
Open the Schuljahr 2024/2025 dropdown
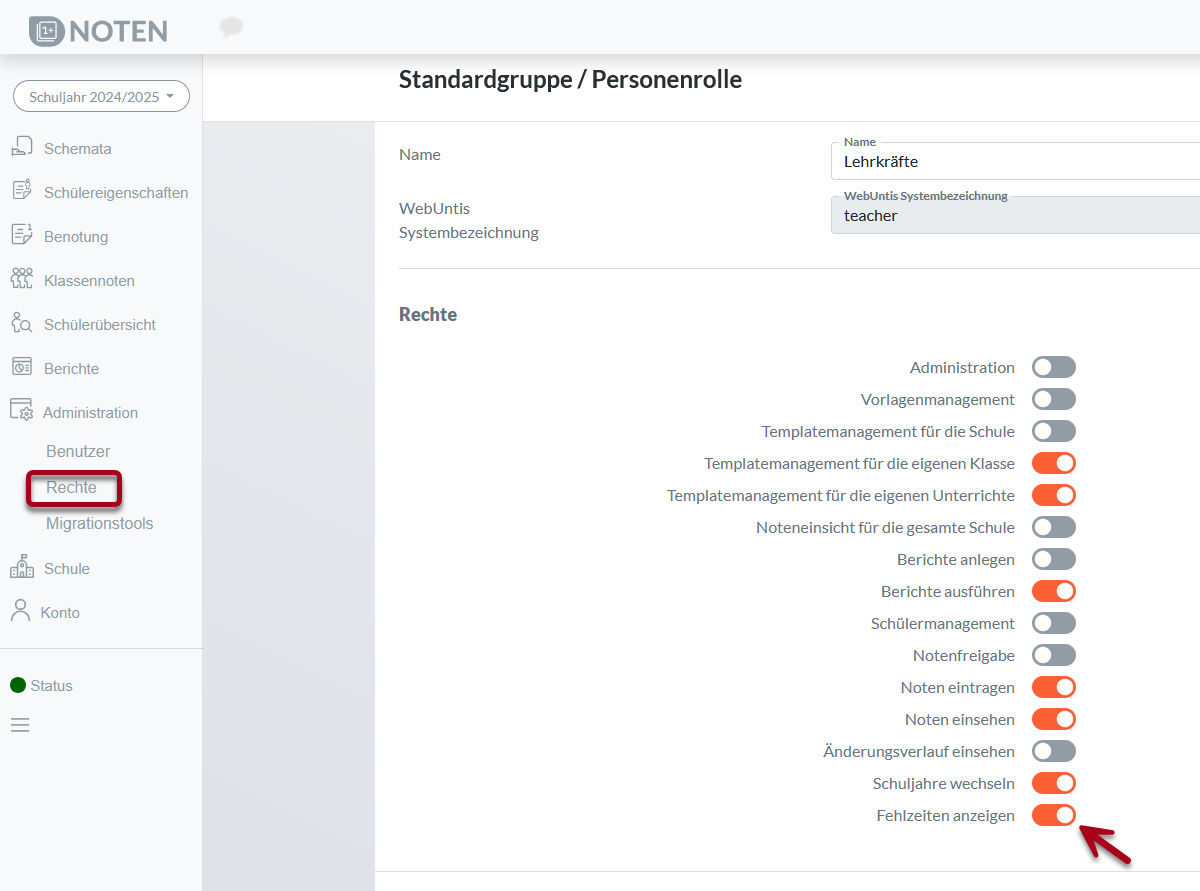(101, 97)
